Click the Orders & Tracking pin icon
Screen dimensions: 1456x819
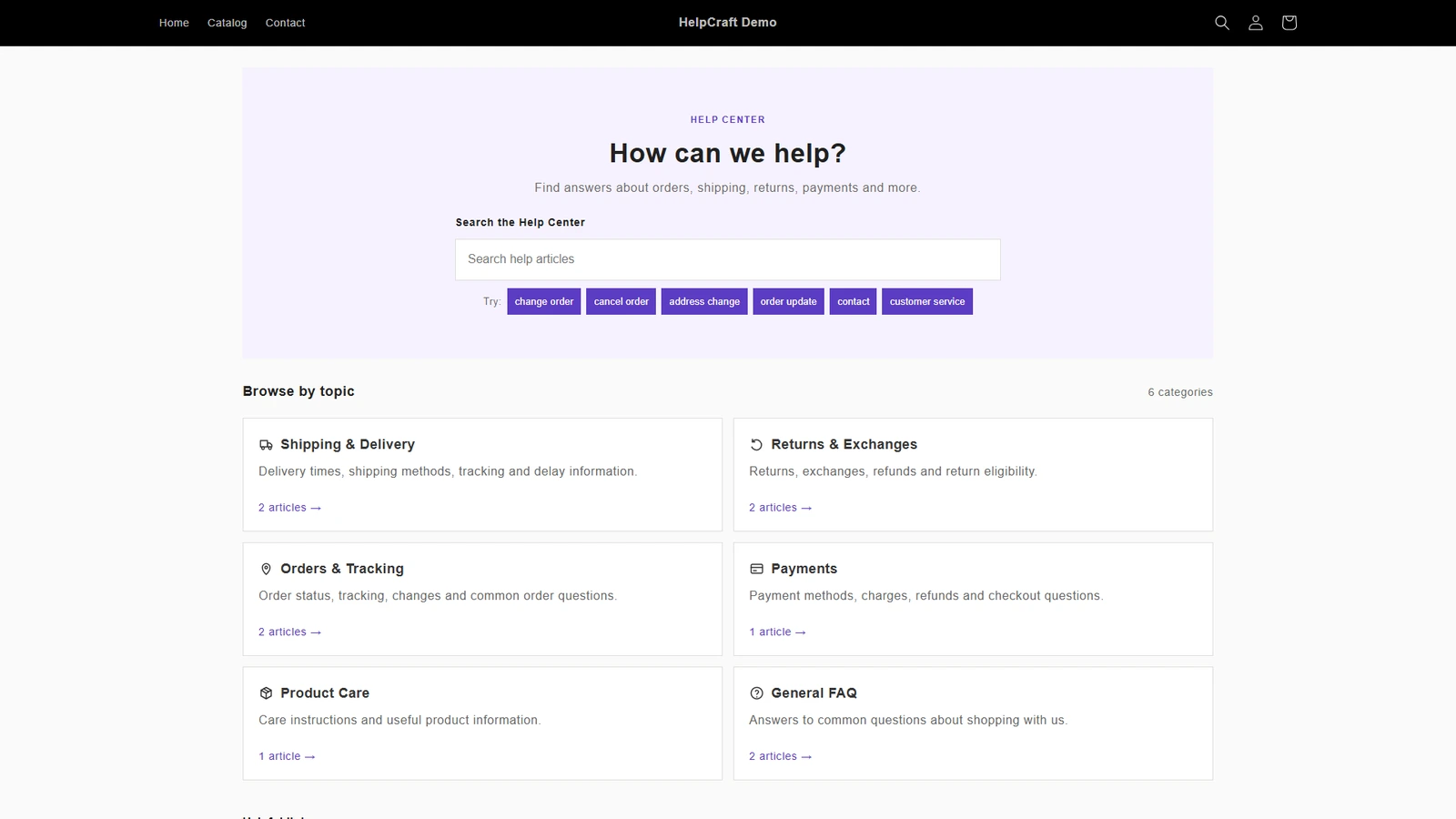pos(266,569)
